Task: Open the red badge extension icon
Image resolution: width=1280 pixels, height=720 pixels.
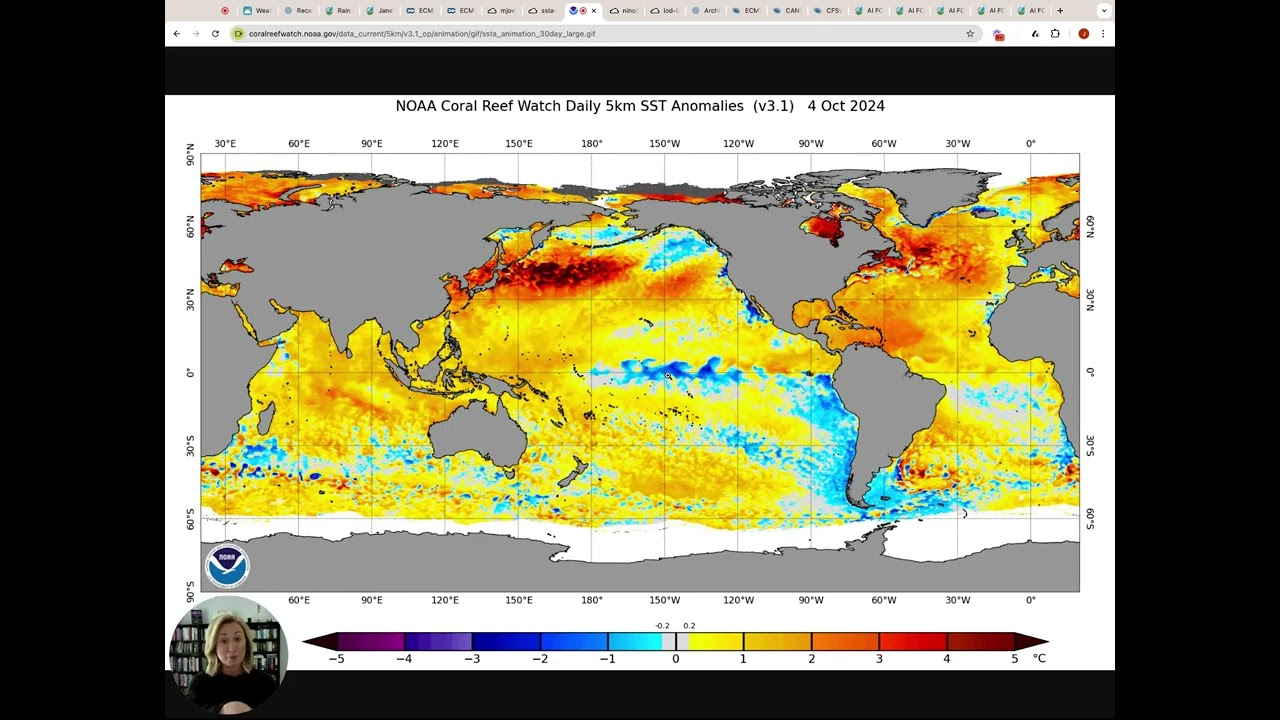Action: 998,34
